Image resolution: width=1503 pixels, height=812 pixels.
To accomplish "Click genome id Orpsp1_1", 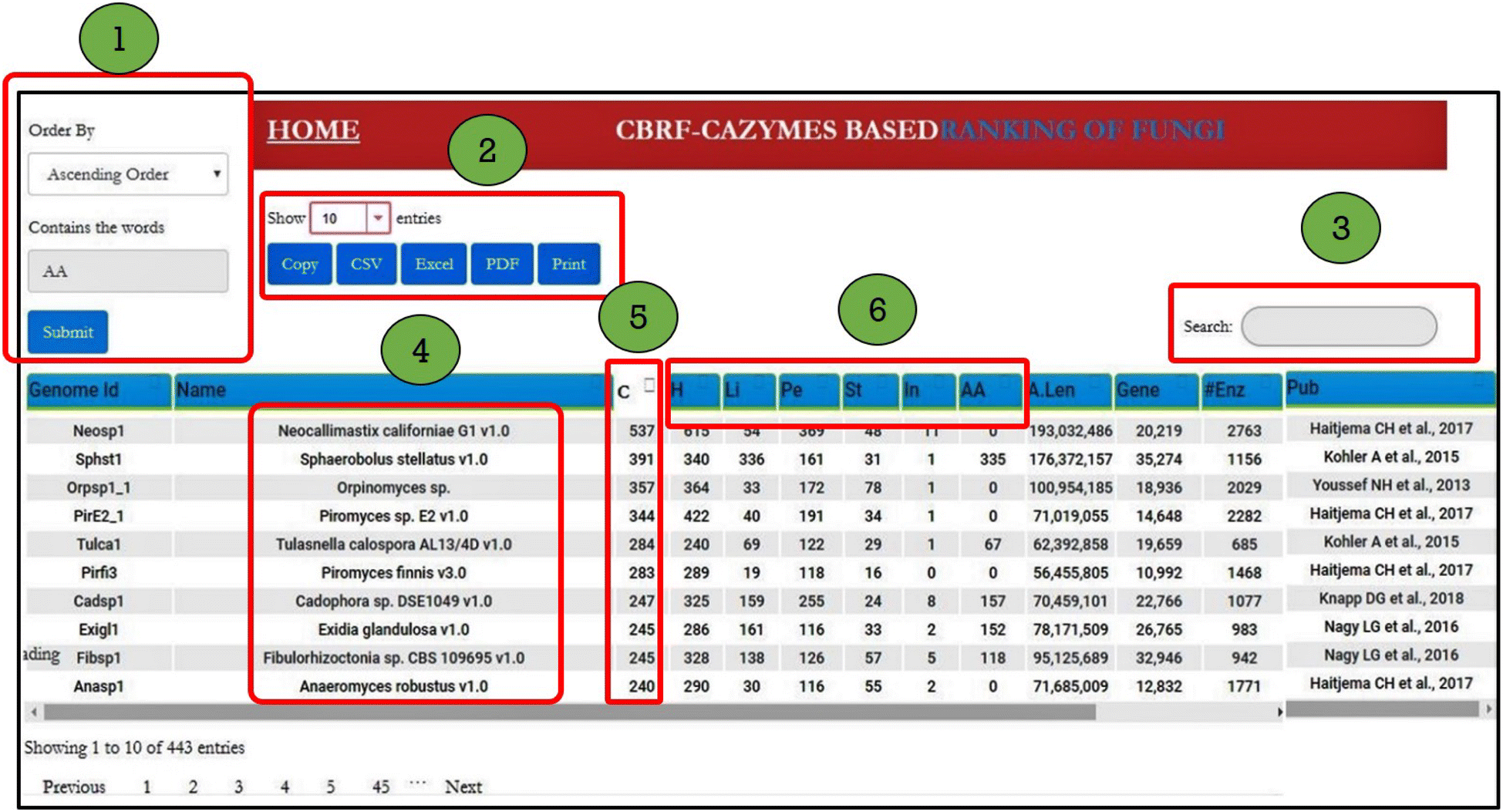I will (99, 488).
